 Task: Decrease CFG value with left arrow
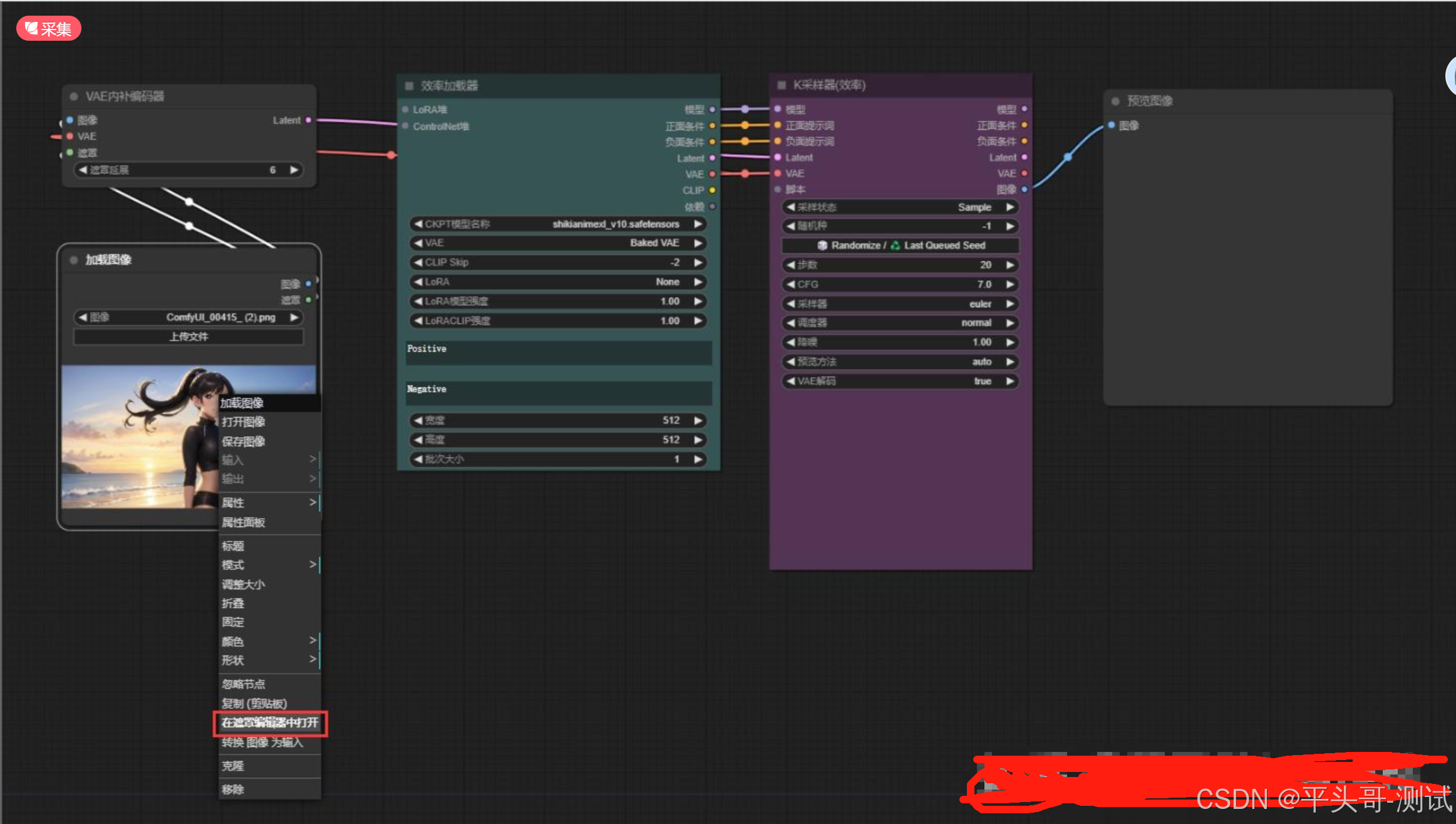click(x=790, y=284)
